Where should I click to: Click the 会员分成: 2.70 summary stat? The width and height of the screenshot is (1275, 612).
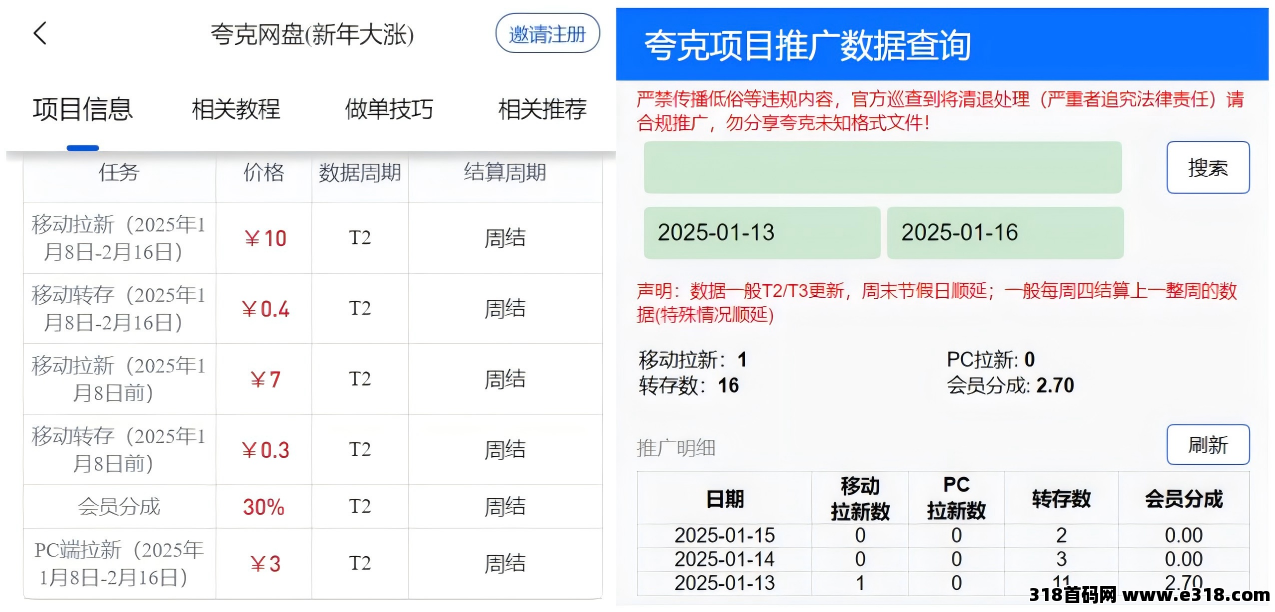(x=1010, y=386)
